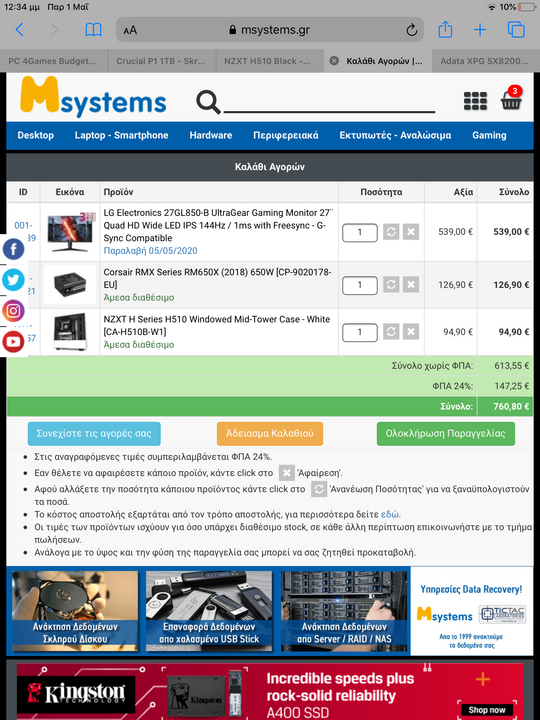Open LG 27GL850-B product link
540x720 pixels.
(218, 225)
